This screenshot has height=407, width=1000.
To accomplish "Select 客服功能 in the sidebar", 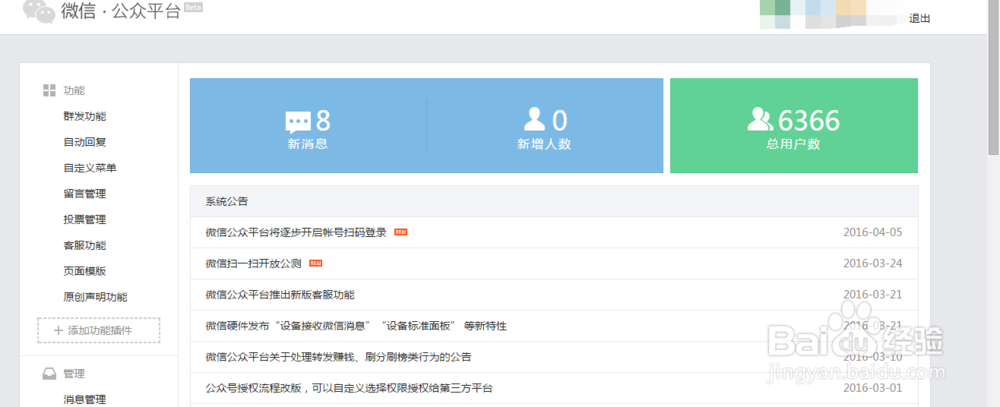I will [85, 246].
